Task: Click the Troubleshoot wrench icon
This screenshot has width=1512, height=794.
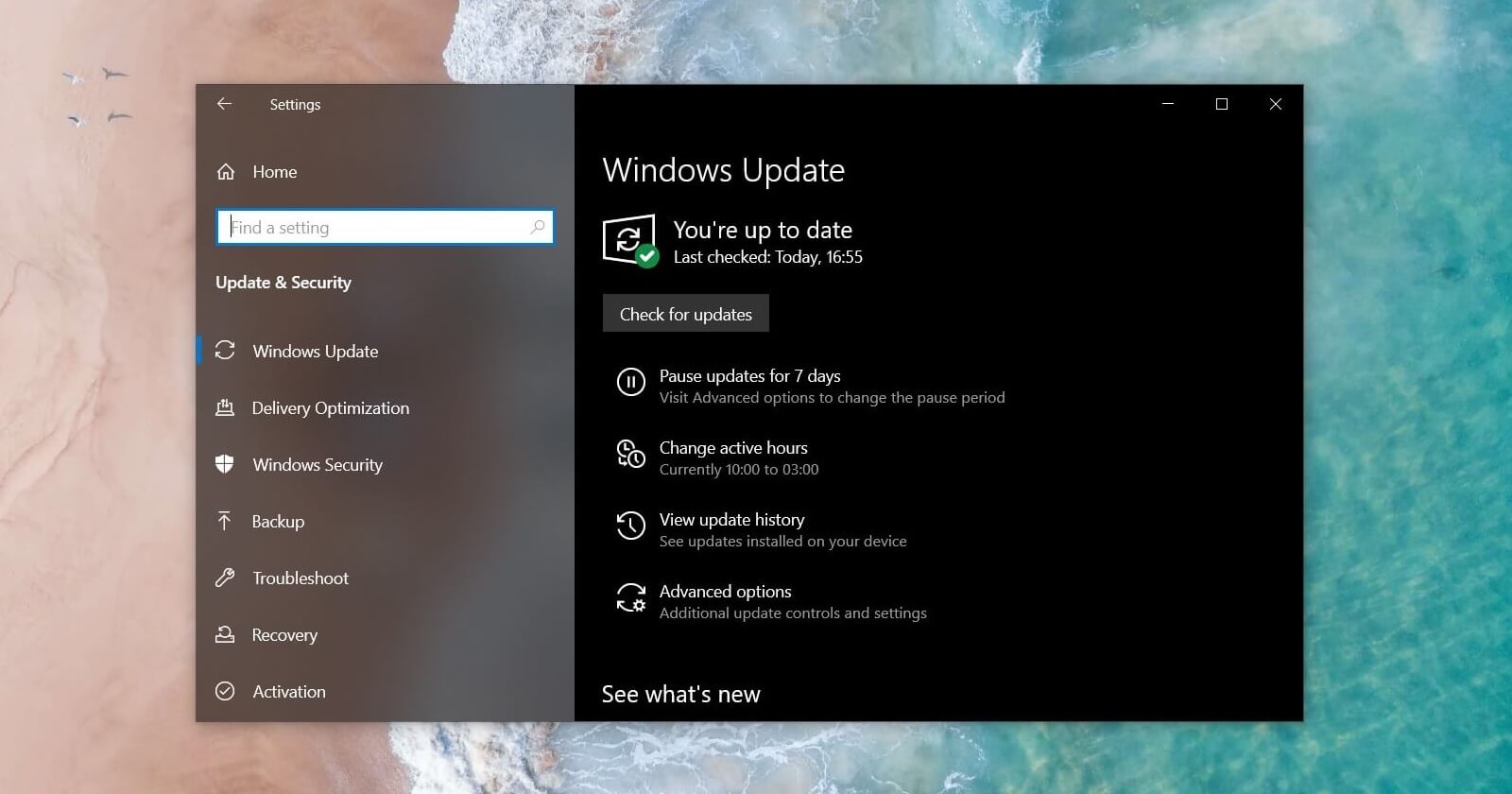Action: tap(225, 578)
